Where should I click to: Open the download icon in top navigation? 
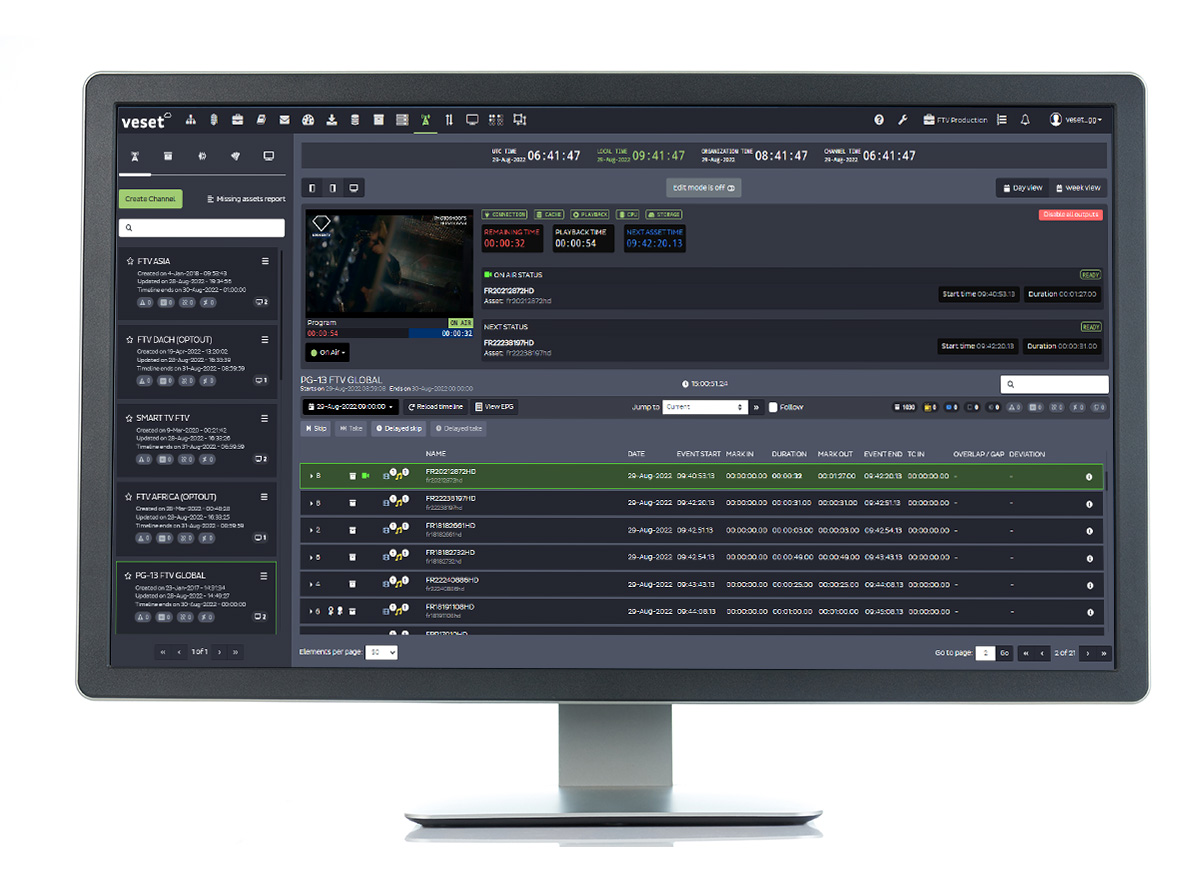[332, 120]
